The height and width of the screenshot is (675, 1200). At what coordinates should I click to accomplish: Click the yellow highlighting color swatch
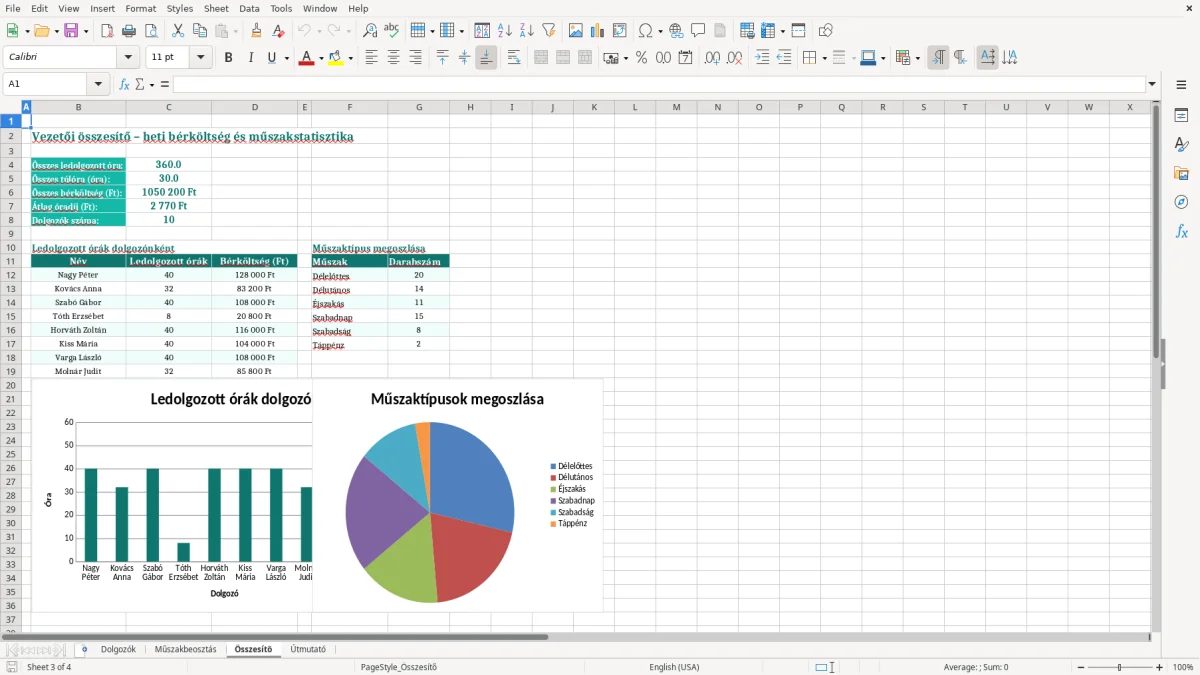click(x=336, y=58)
